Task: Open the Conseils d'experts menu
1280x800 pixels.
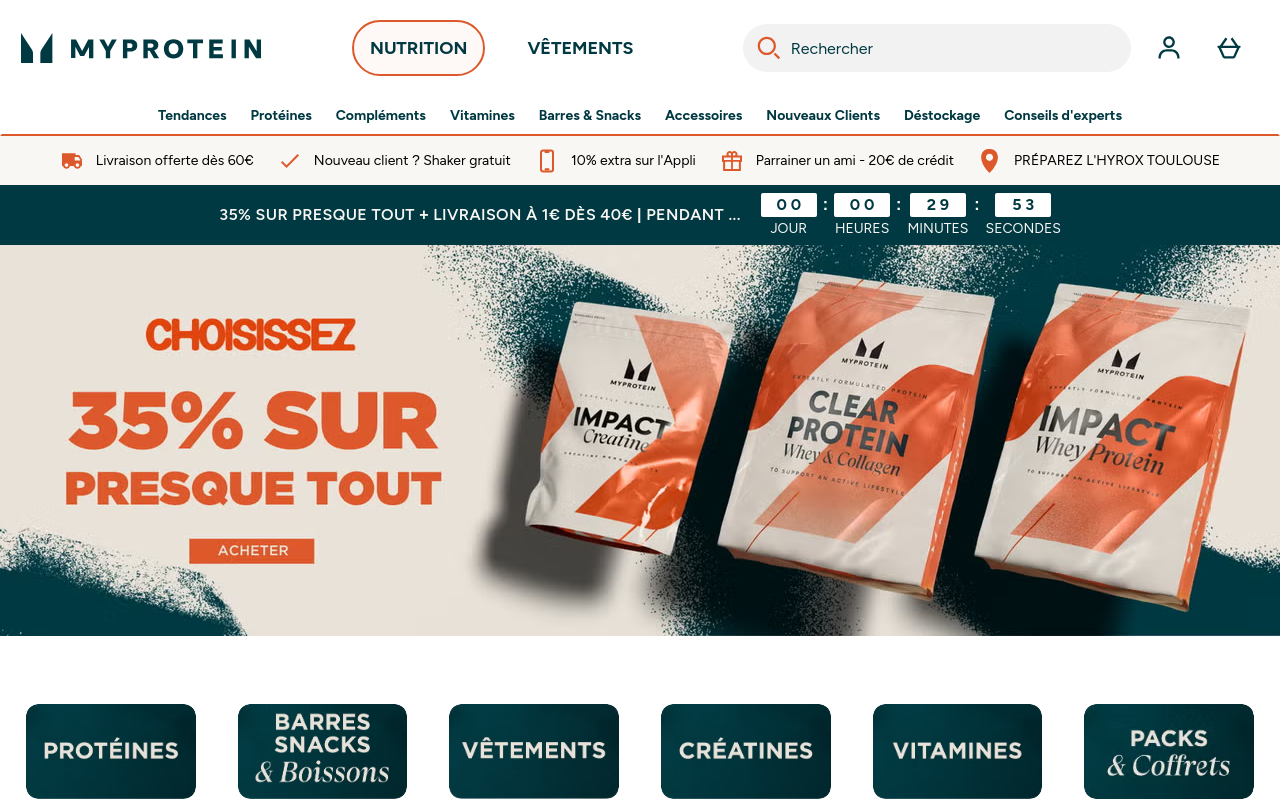Action: pyautogui.click(x=1063, y=116)
